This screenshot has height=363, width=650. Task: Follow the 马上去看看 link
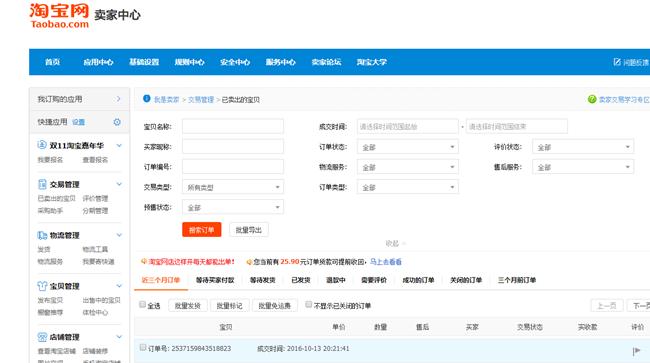[x=386, y=262]
